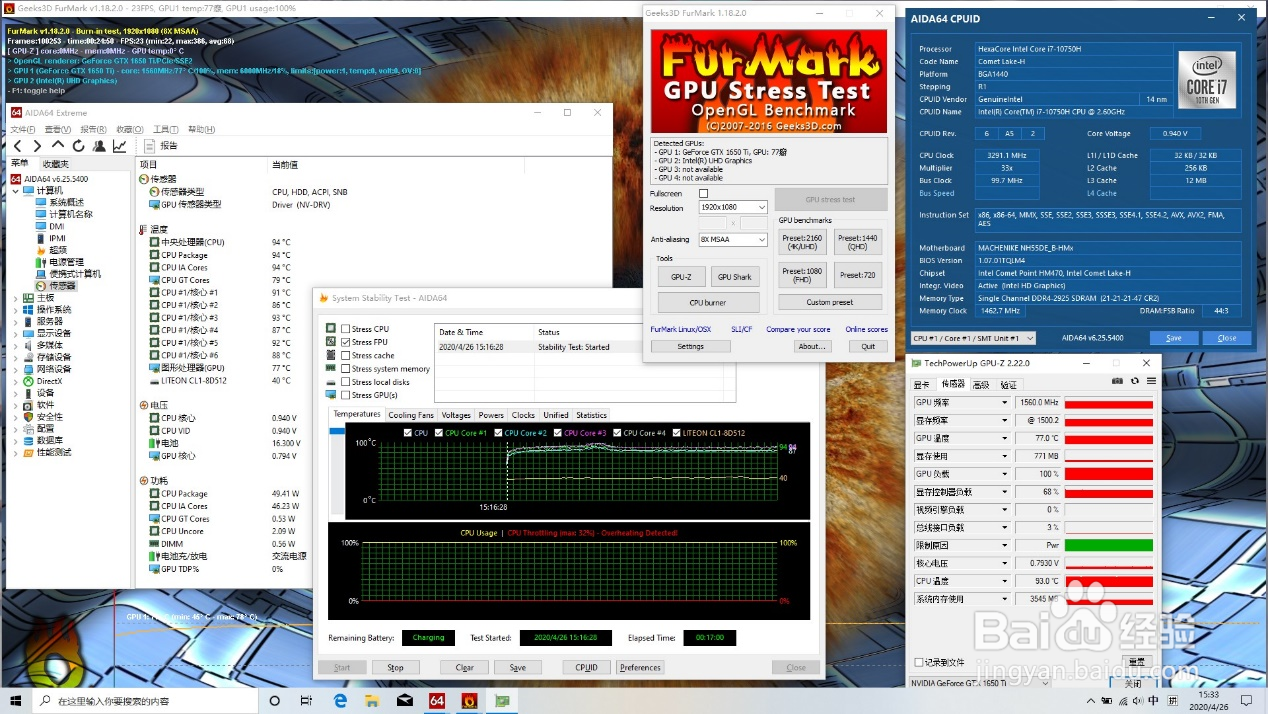Enable the Stress CPU checkbox
The width and height of the screenshot is (1268, 714).
point(346,329)
